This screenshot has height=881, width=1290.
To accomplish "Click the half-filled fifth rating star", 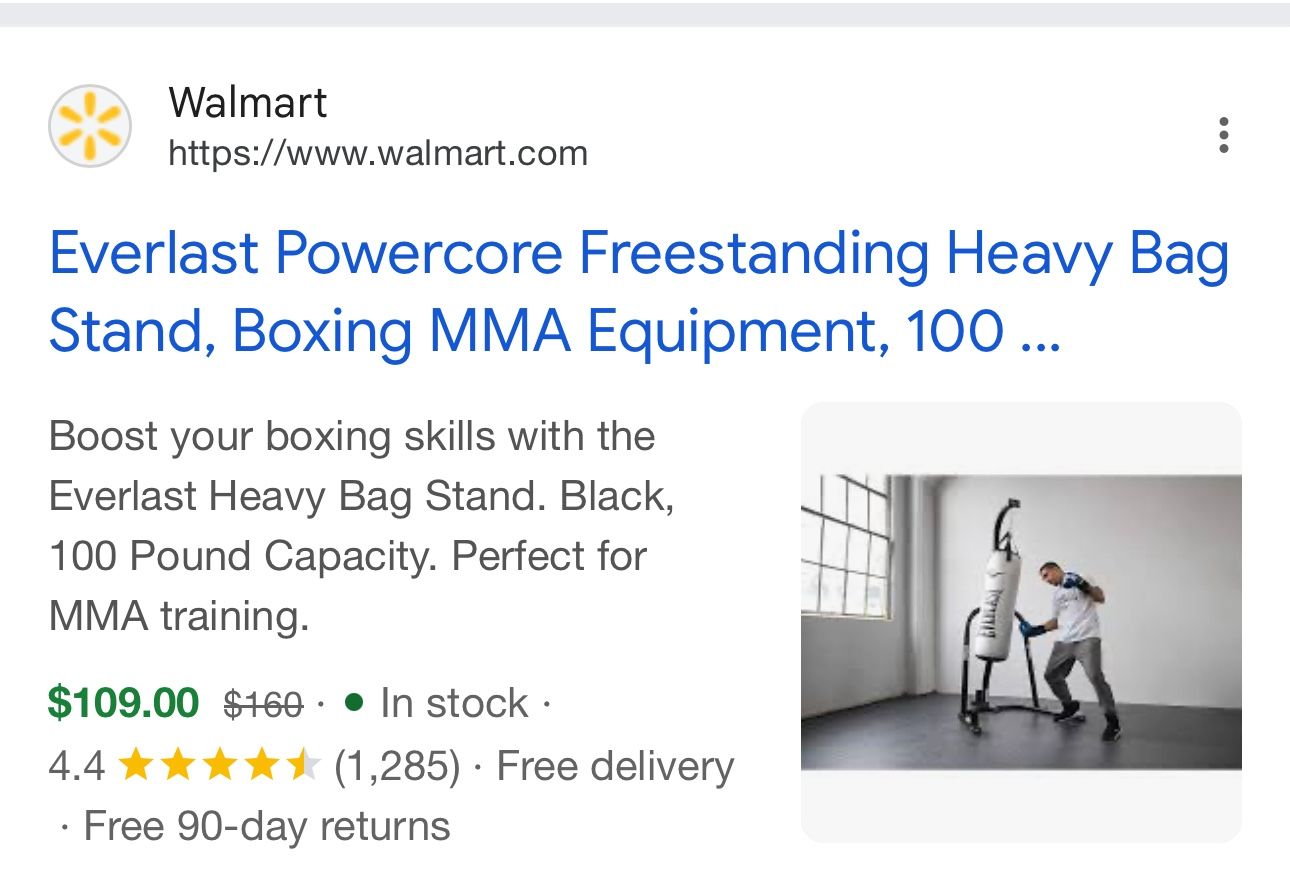I will click(302, 767).
